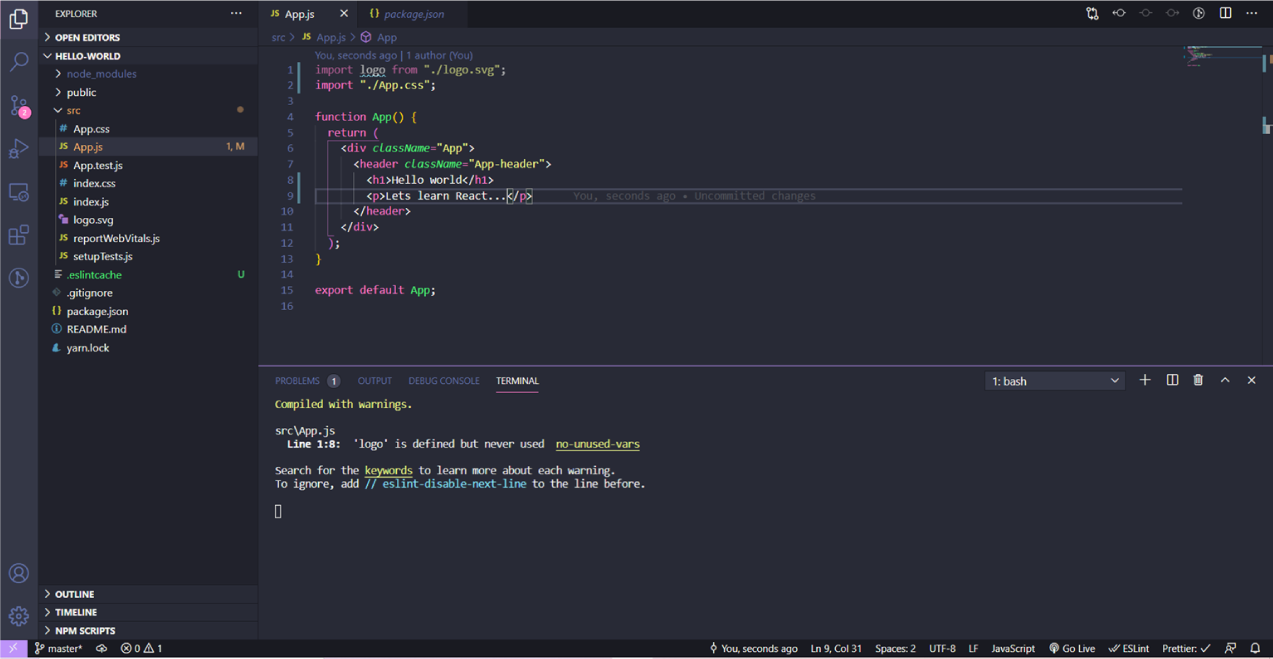Screen dimensions: 1273x659
Task: Open Source Control view with pending changes badge
Action: point(19,106)
